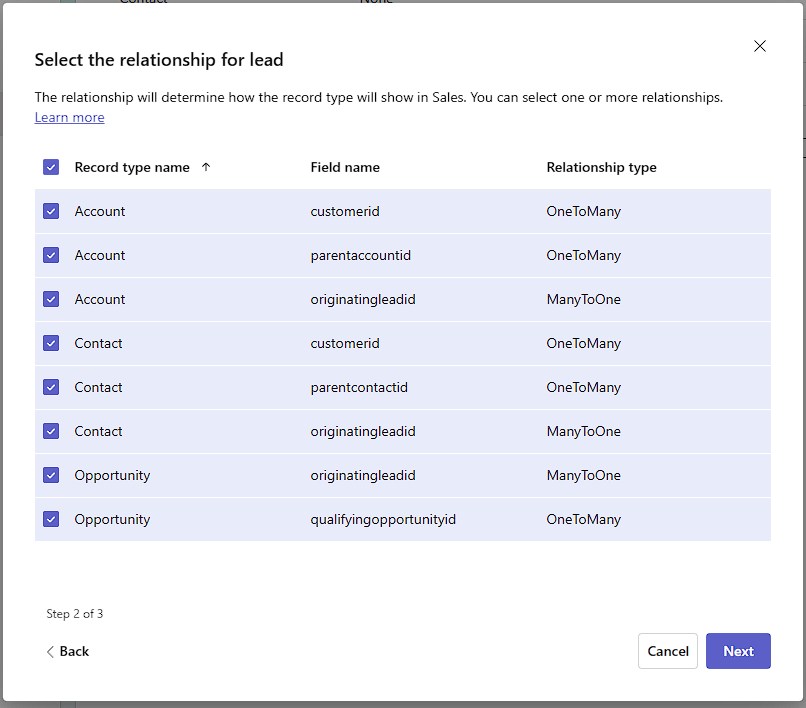Toggle the select-all checkbox in header

click(x=51, y=167)
